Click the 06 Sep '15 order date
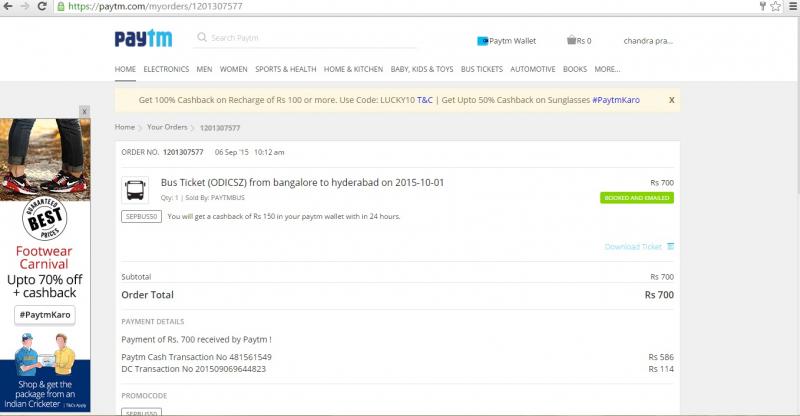 232,152
